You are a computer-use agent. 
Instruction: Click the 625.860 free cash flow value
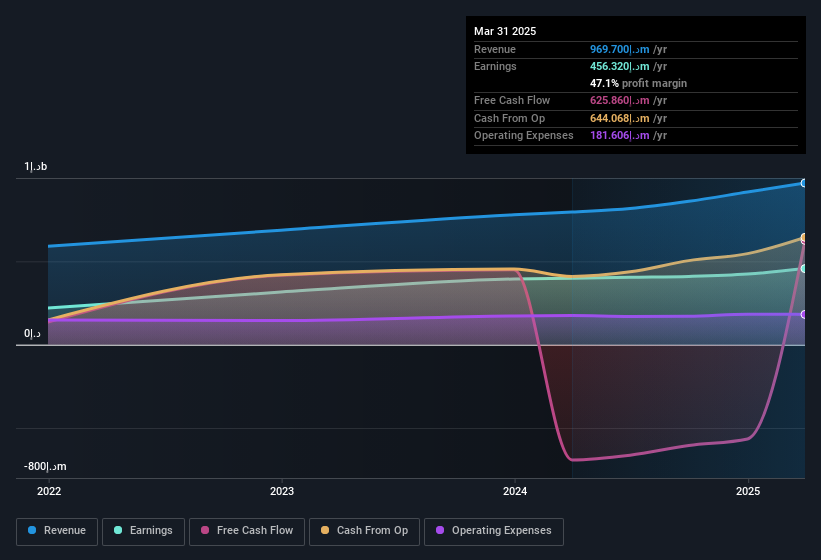[619, 100]
